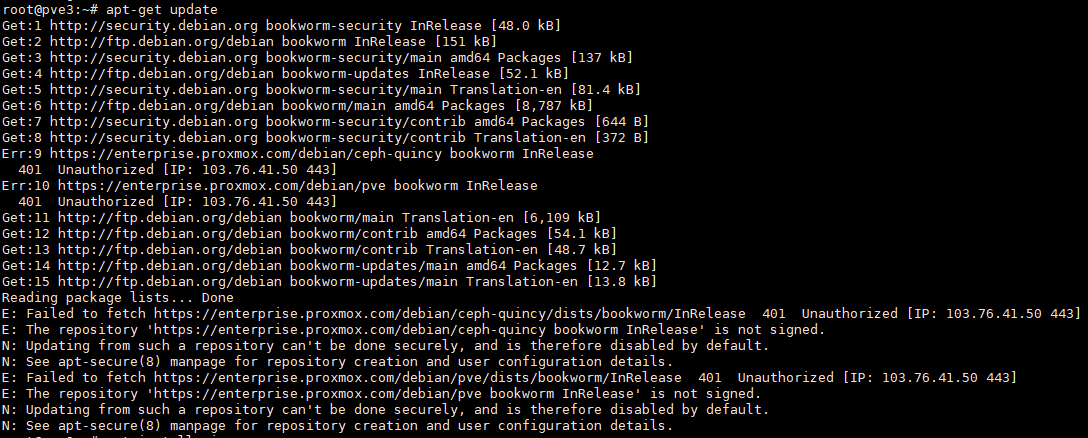Click the ceph-quincy enterprise URL on Err:9 line
1088x438 pixels.
tap(246, 153)
